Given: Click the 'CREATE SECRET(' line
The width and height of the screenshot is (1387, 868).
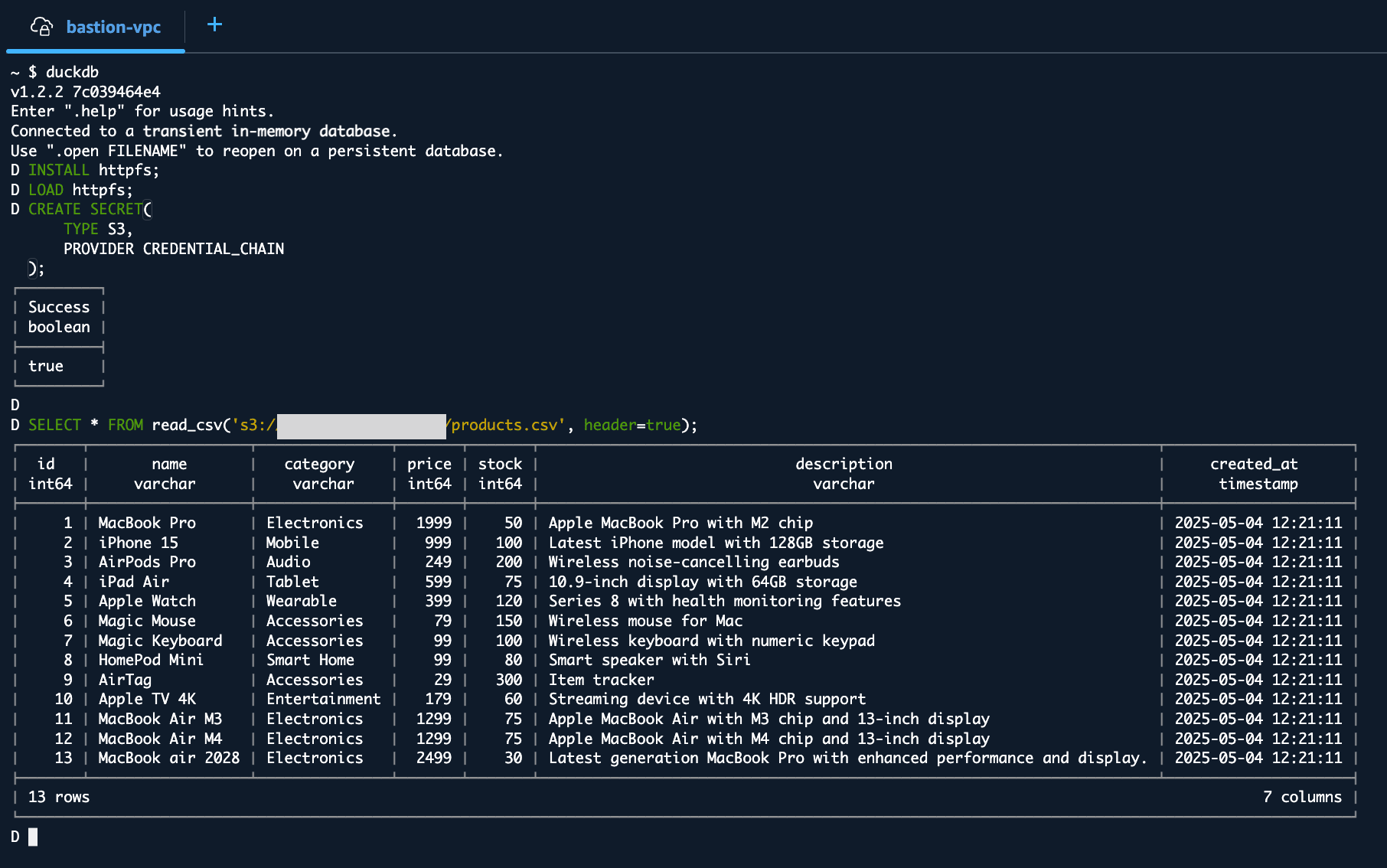Looking at the screenshot, I should coord(90,209).
